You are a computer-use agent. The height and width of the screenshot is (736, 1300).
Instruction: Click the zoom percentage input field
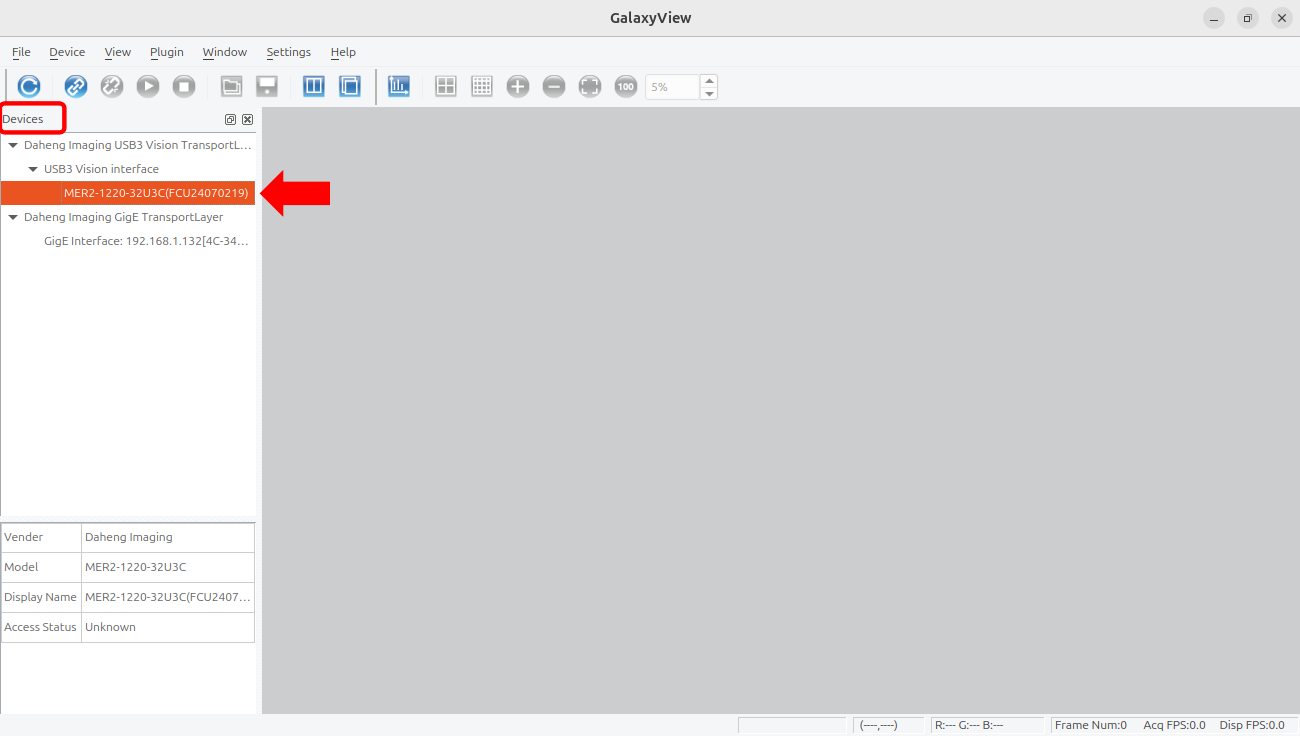click(672, 87)
